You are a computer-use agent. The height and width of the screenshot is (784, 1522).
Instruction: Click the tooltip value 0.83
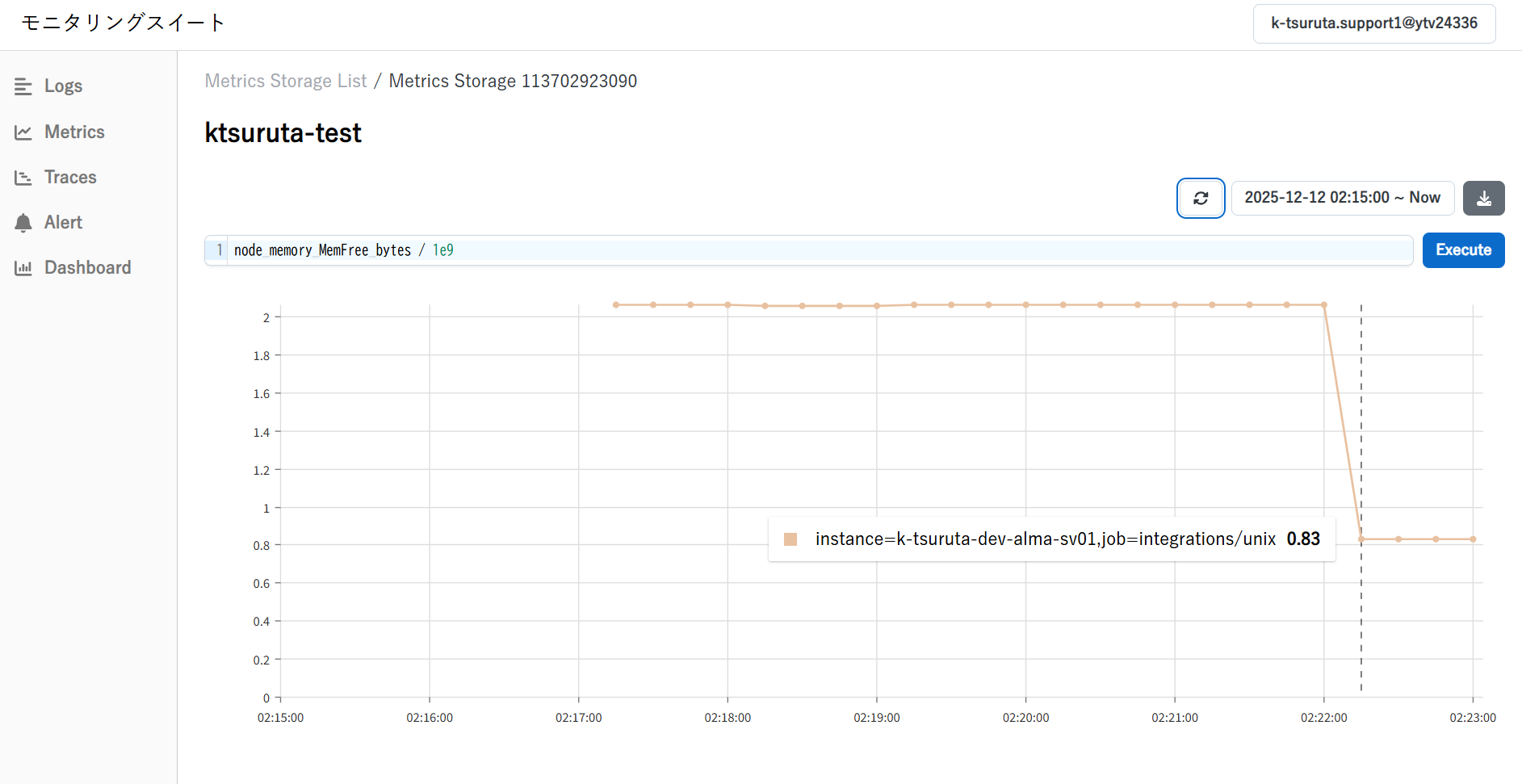[1303, 539]
